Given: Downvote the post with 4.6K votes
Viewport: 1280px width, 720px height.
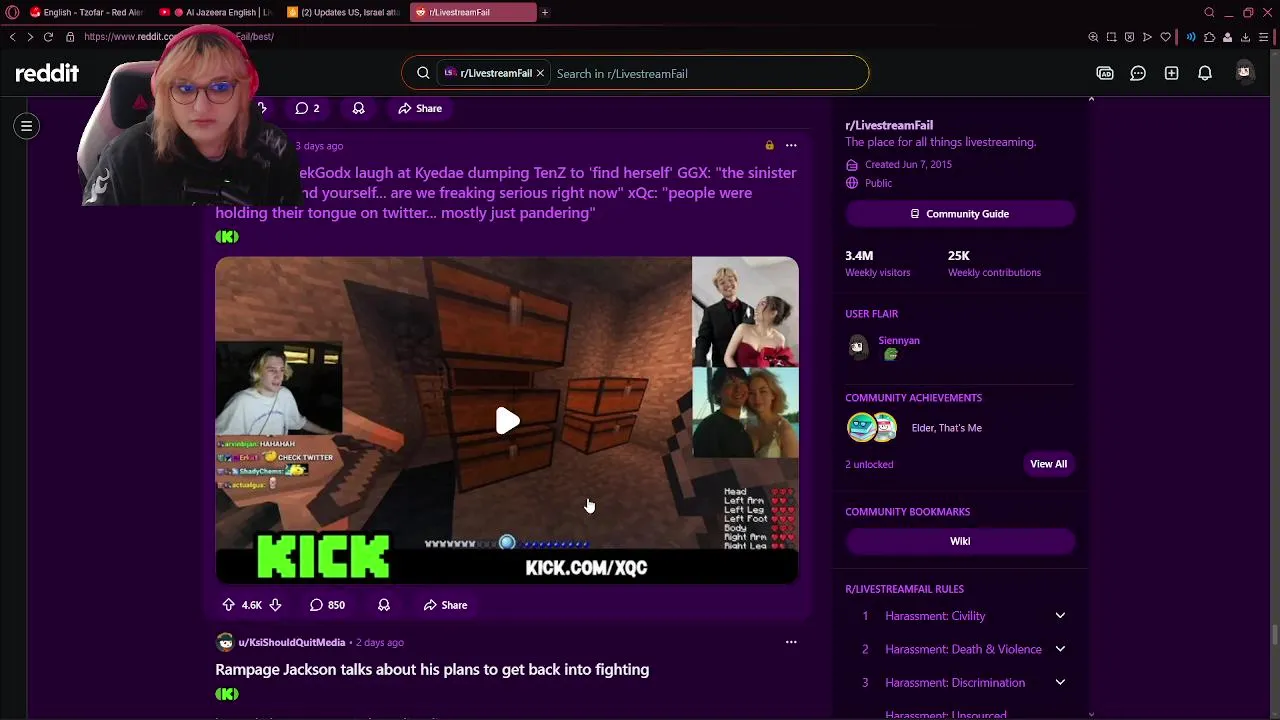Looking at the screenshot, I should click(x=275, y=605).
